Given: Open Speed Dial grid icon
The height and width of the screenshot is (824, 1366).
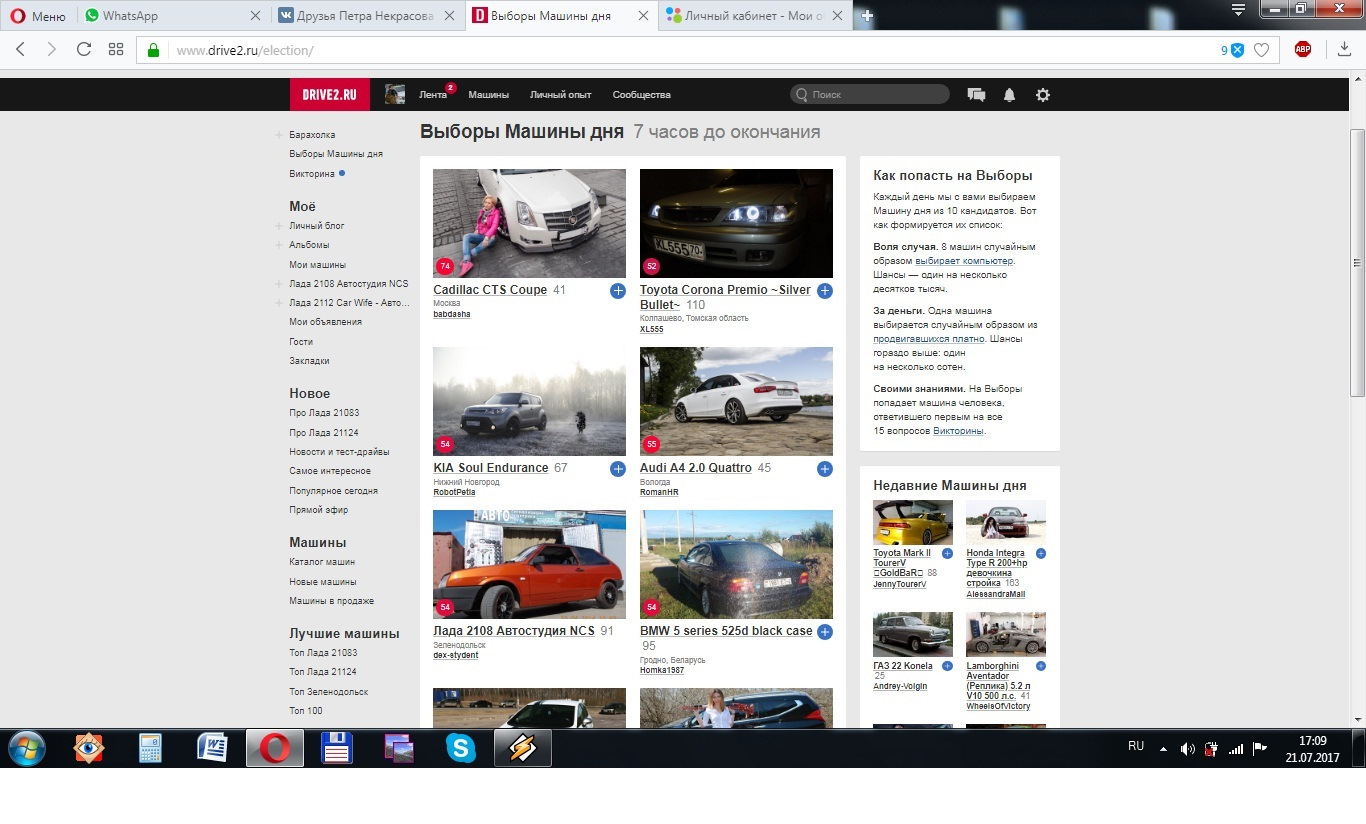Looking at the screenshot, I should point(116,49).
